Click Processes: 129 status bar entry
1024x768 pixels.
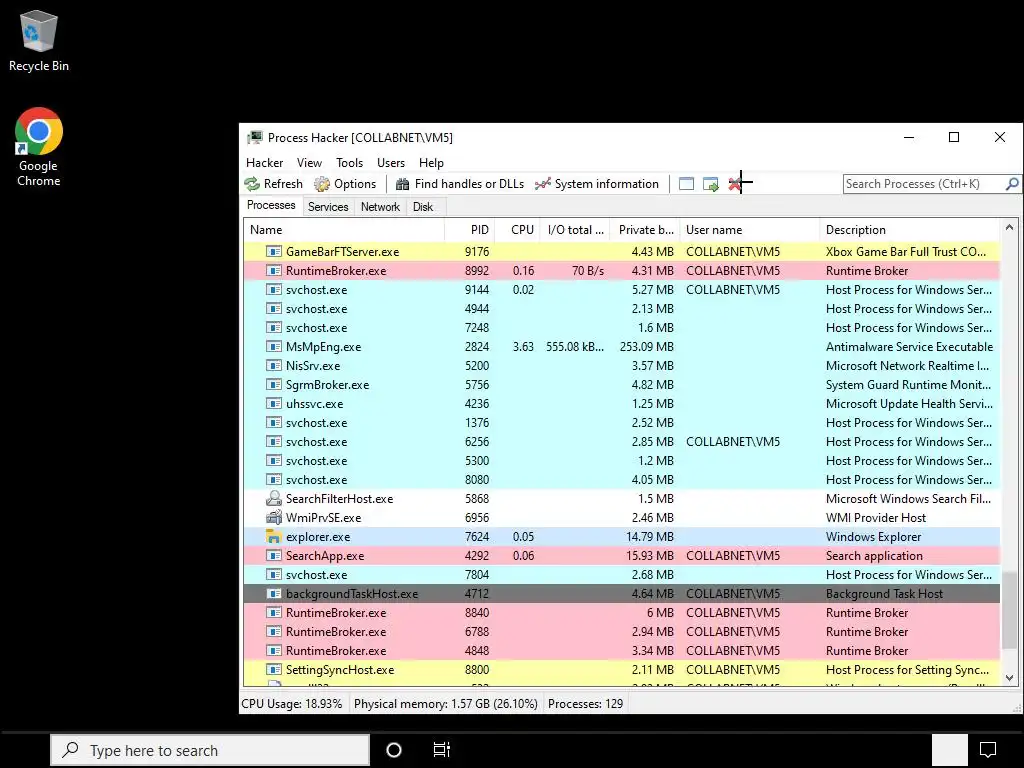click(x=585, y=704)
